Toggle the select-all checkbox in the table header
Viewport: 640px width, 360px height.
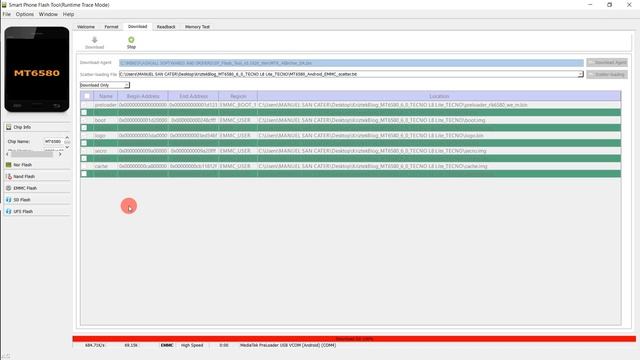pyautogui.click(x=87, y=96)
